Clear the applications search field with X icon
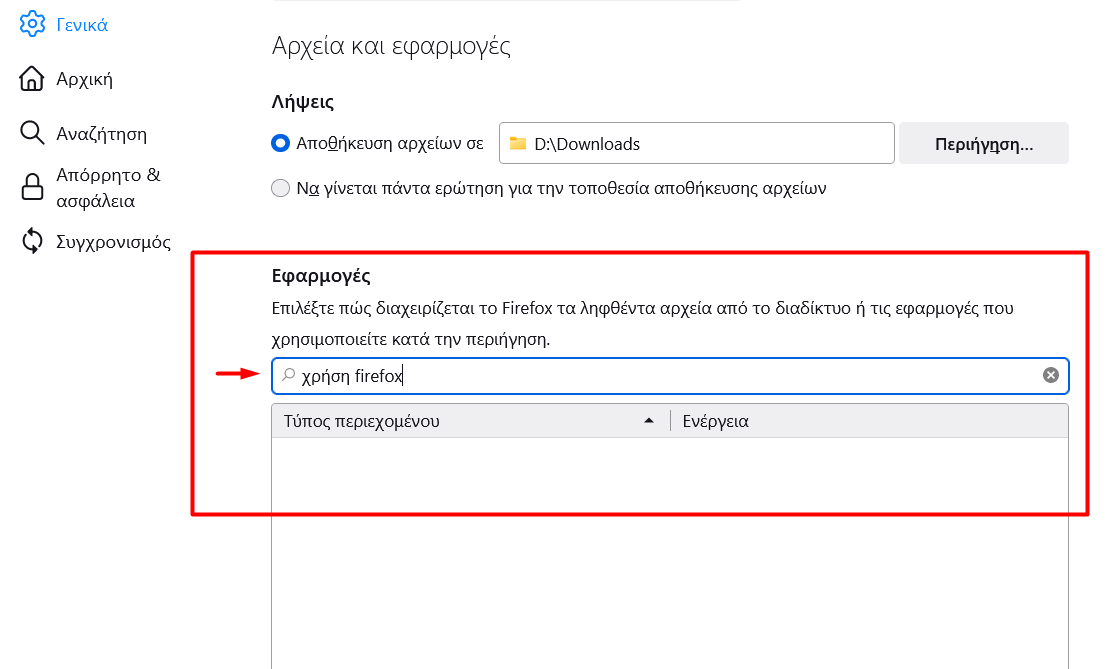The image size is (1109, 669). click(1050, 375)
